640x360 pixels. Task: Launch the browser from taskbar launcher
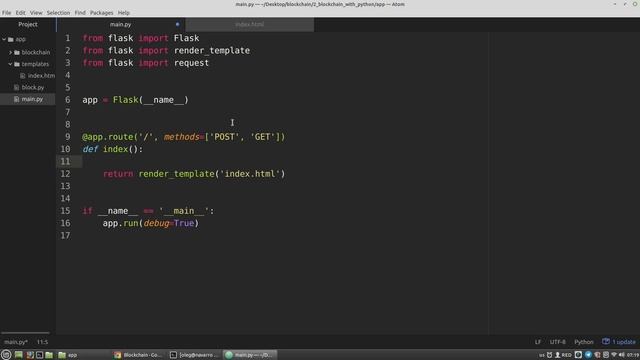point(29,355)
